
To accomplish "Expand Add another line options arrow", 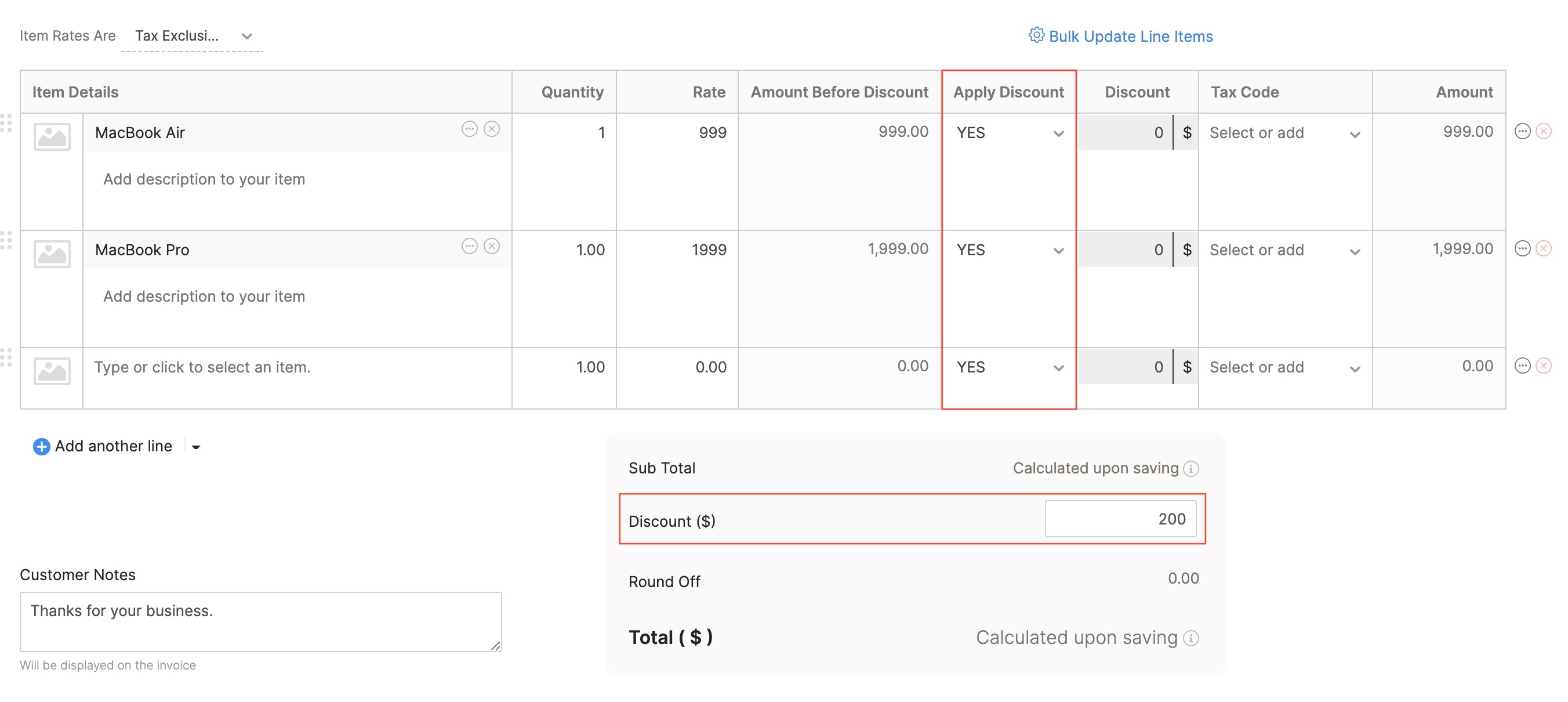I will pos(195,447).
